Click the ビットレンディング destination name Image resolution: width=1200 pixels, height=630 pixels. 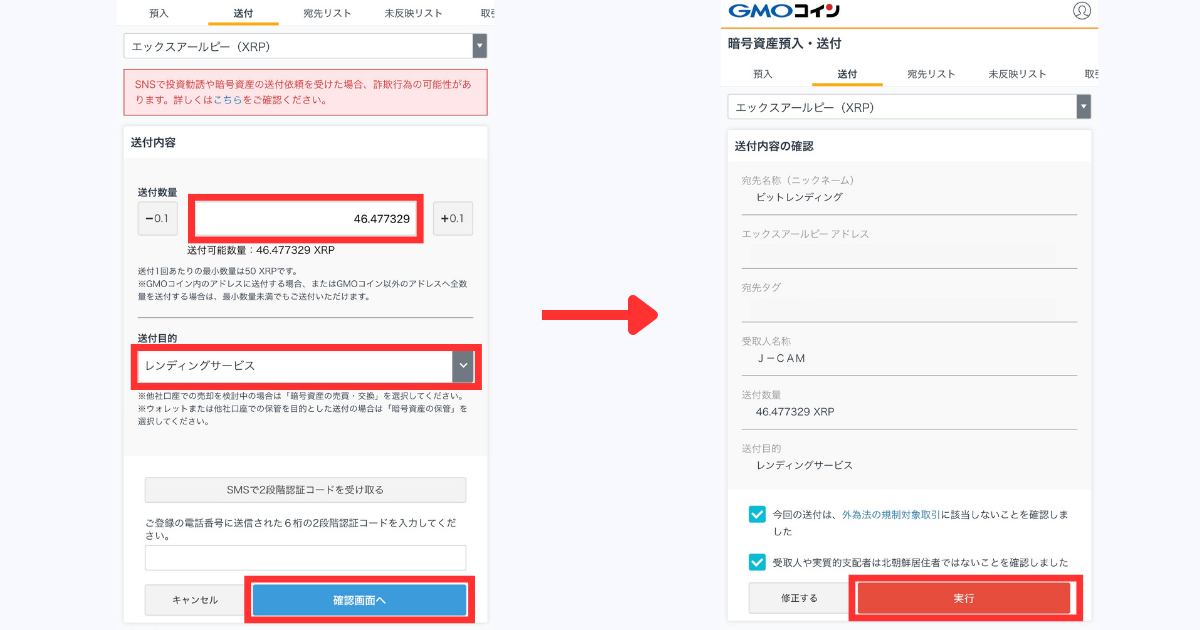pyautogui.click(x=799, y=197)
